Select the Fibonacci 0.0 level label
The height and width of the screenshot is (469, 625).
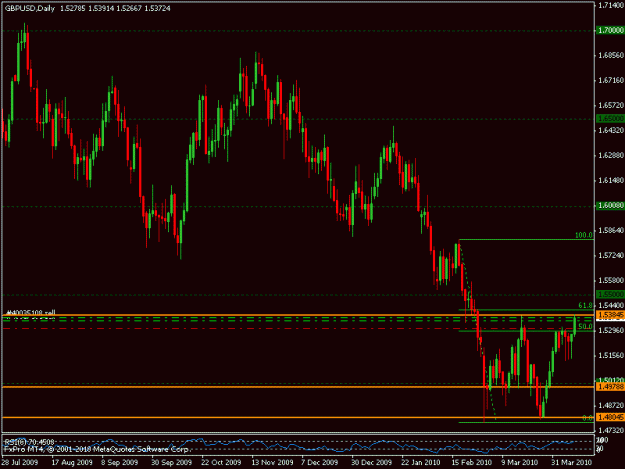point(588,418)
